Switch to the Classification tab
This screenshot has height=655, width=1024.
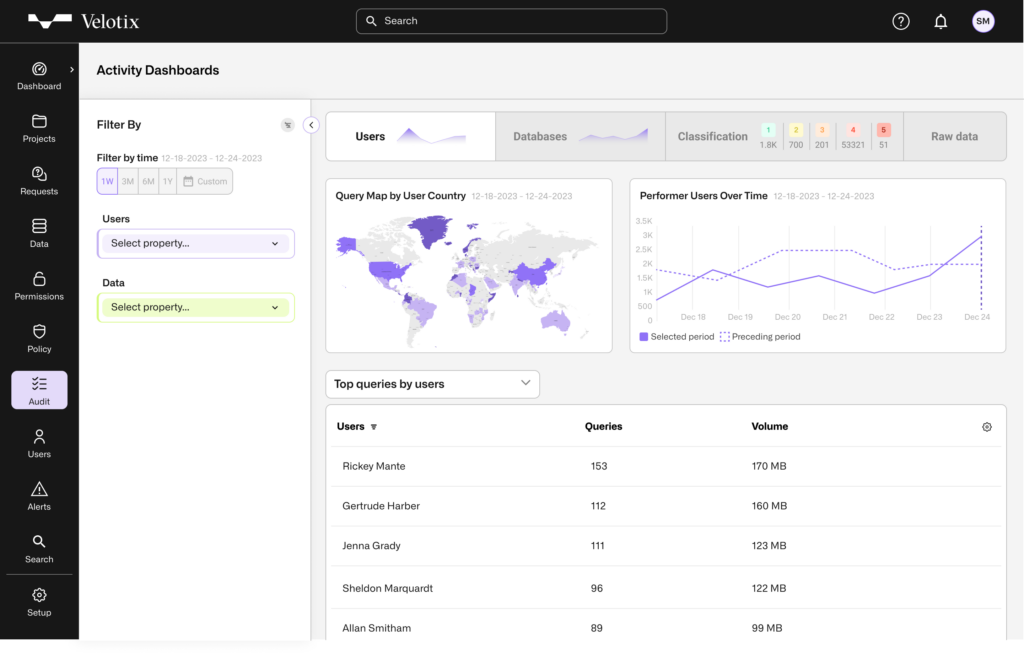coord(784,136)
